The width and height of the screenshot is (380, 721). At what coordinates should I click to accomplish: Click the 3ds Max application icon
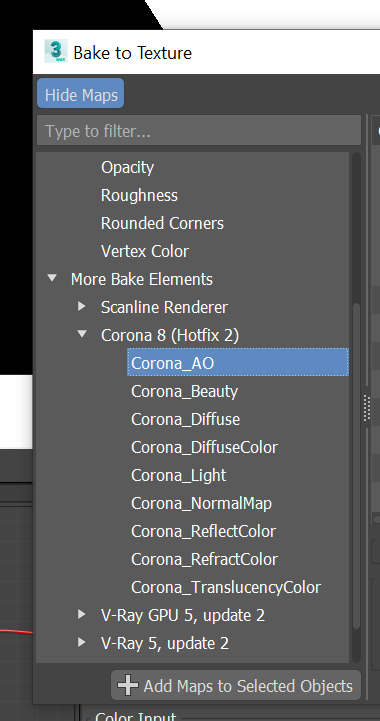tap(56, 52)
